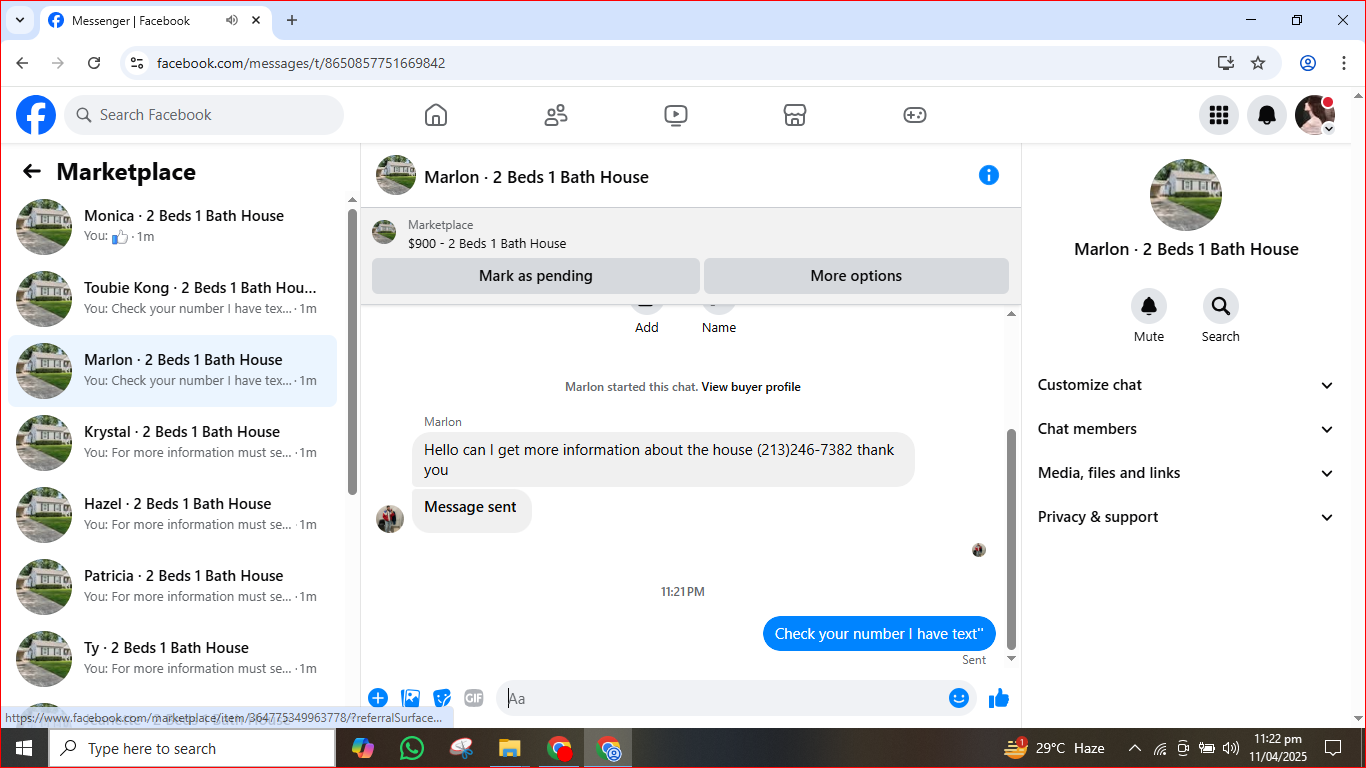The image size is (1366, 768).
Task: Open weather 29°C Haze widget
Action: click(1055, 748)
